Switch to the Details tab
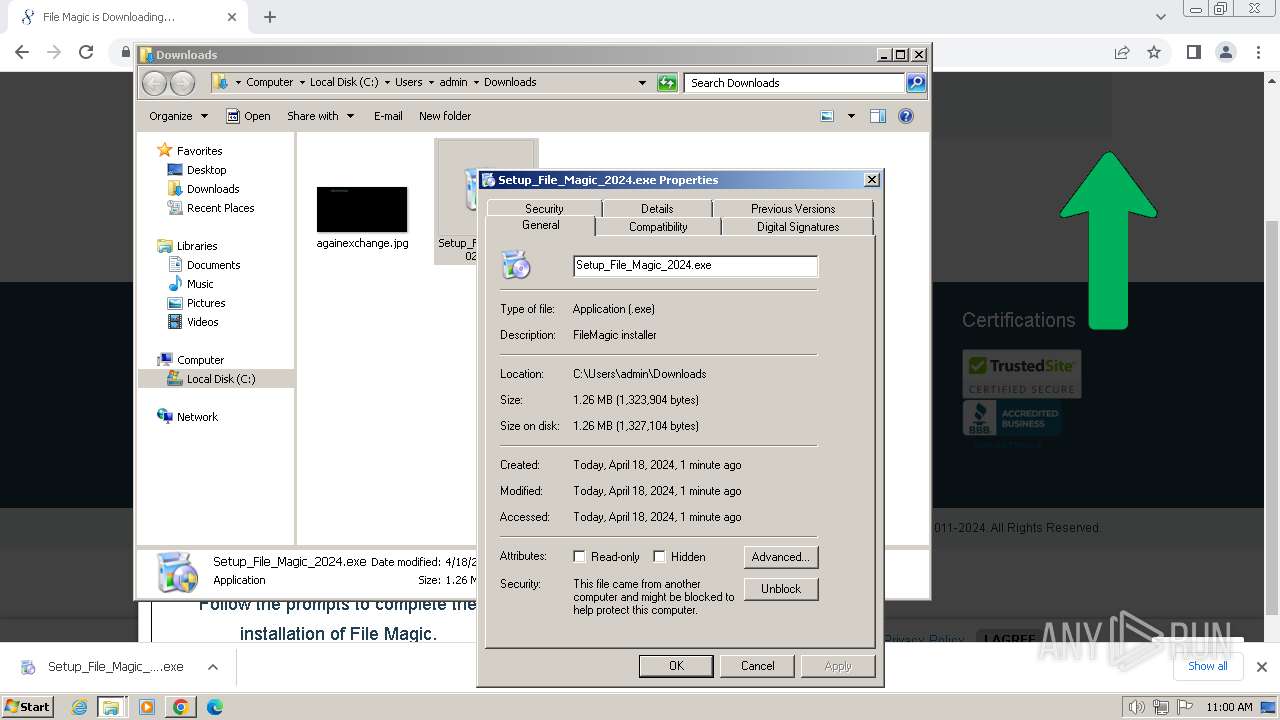The height and width of the screenshot is (720, 1280). (657, 208)
